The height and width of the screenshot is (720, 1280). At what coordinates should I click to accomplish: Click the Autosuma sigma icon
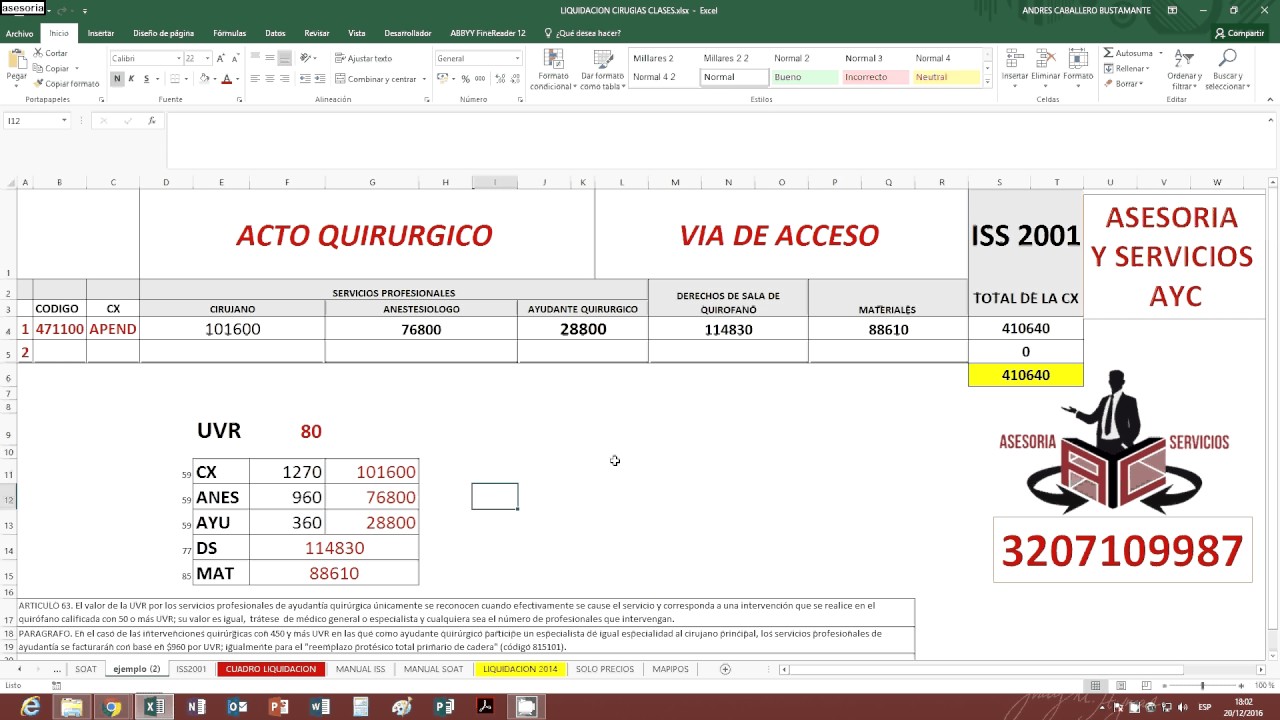[x=1109, y=53]
